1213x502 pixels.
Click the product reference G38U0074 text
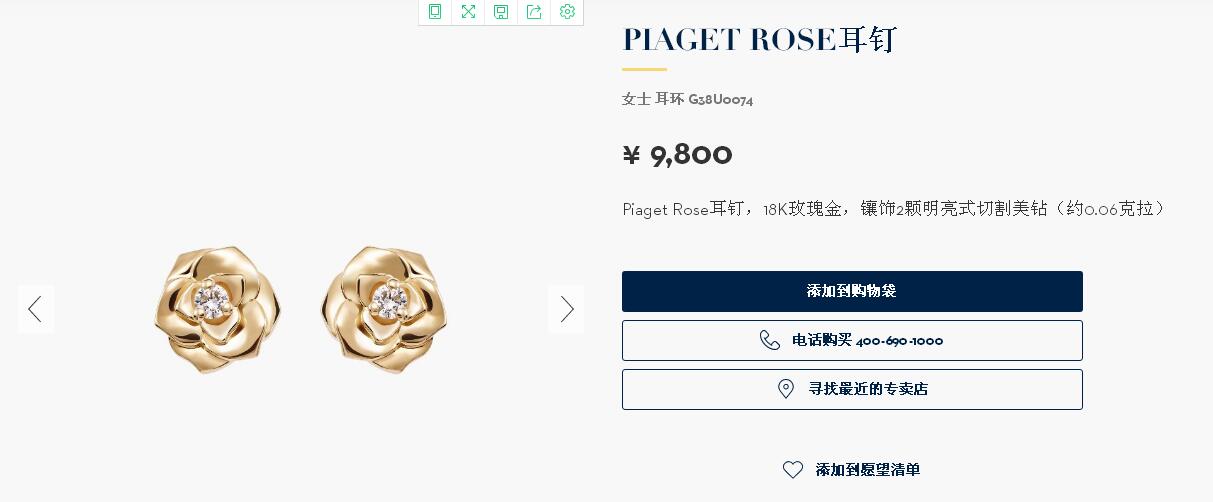click(x=721, y=100)
